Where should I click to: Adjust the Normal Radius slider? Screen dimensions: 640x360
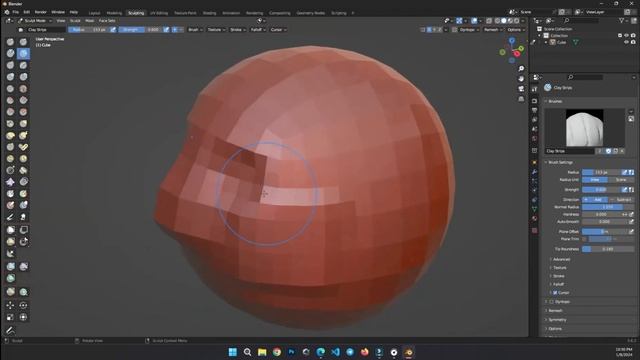click(x=608, y=207)
